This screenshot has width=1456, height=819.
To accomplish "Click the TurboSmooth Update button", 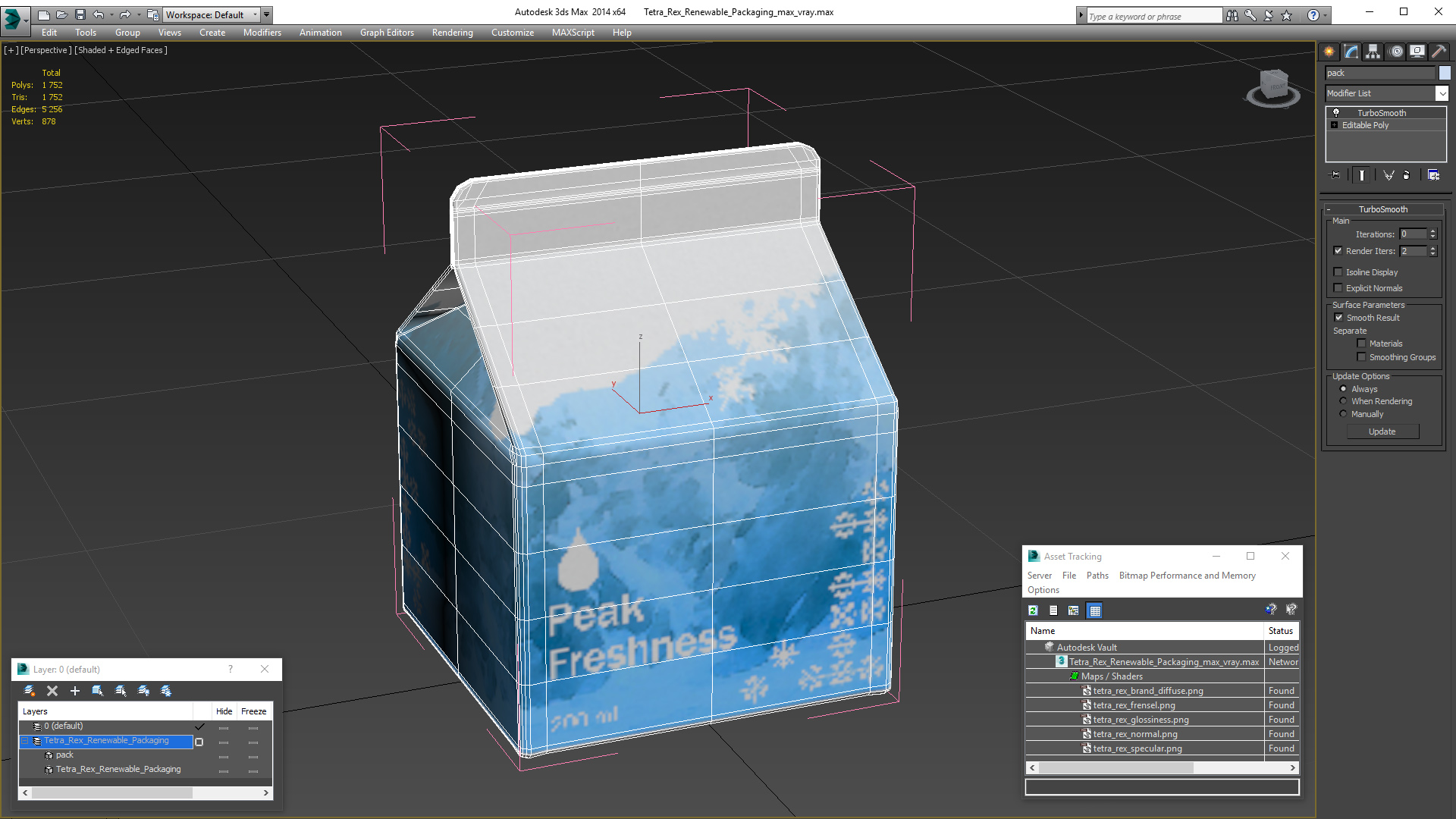I will pos(1382,431).
